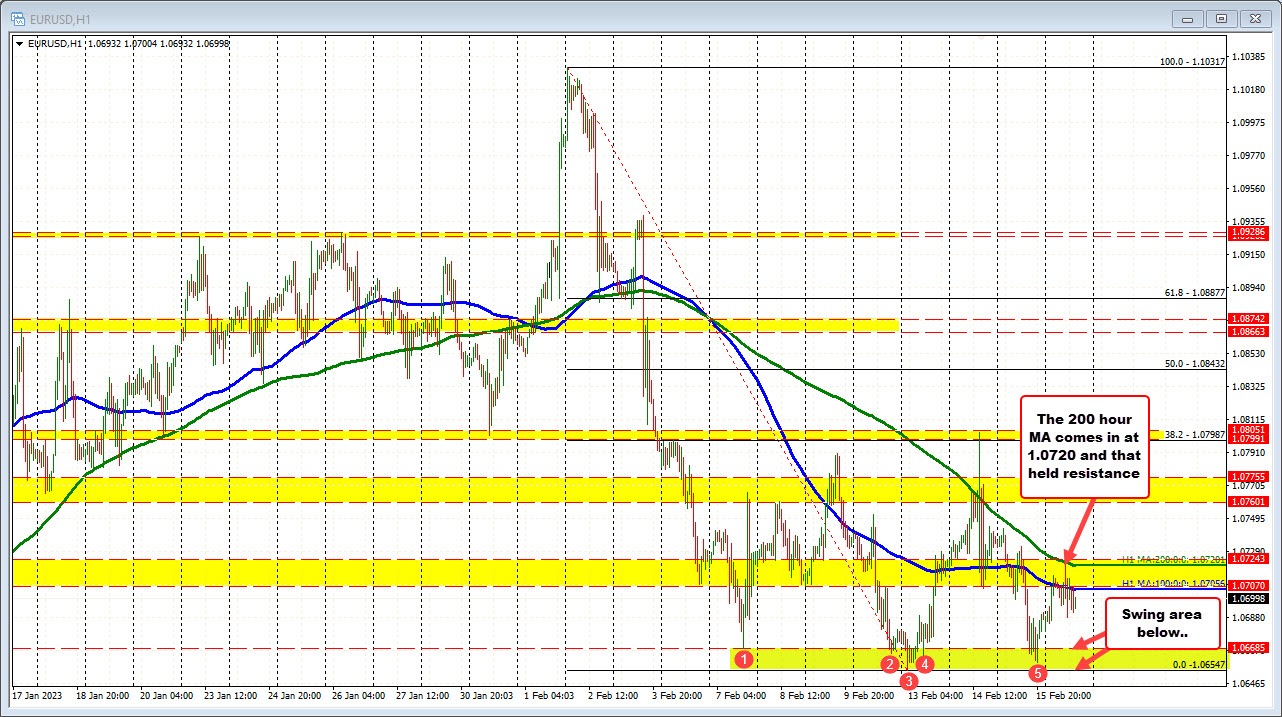Click the 50.0 - 1.08432 Fibonacci label
This screenshot has width=1282, height=717.
tap(1194, 364)
